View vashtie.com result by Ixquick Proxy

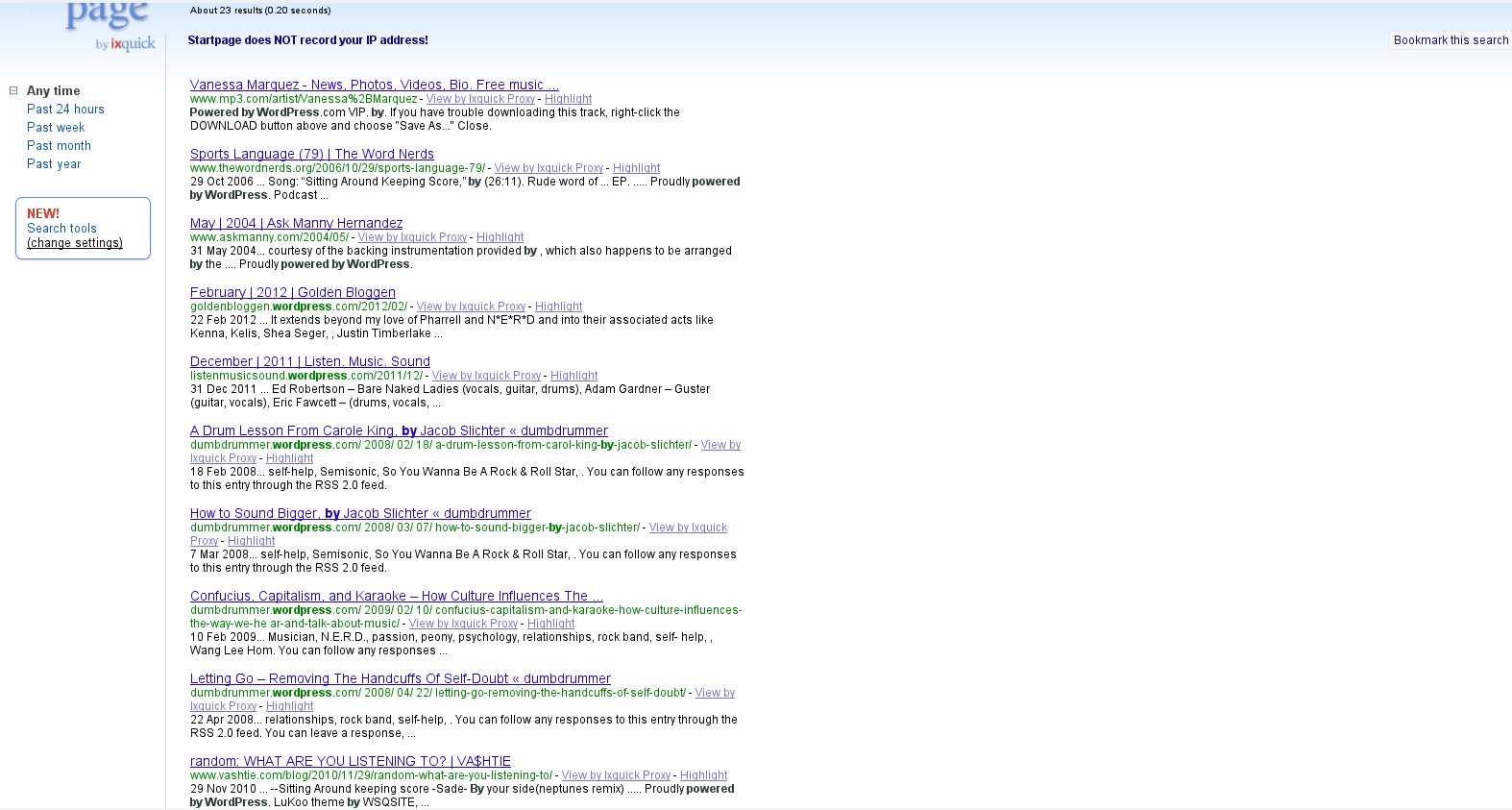click(616, 775)
